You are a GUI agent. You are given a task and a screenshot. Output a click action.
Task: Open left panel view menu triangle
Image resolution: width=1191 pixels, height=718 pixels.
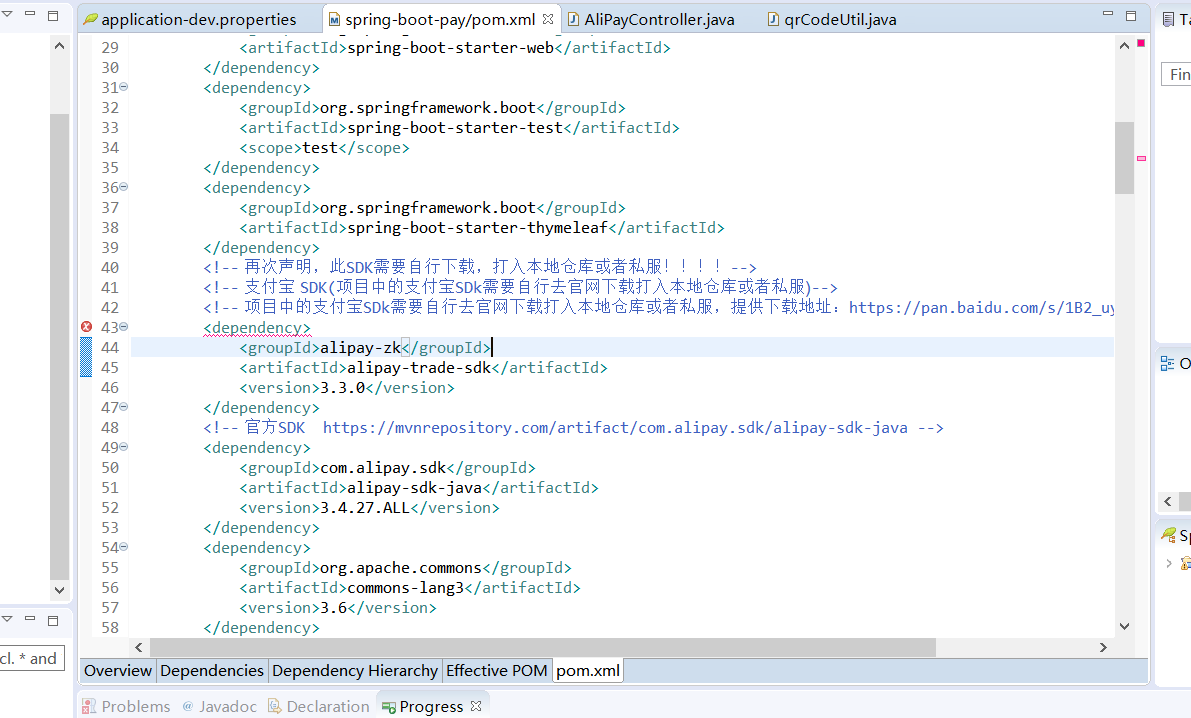[7, 14]
